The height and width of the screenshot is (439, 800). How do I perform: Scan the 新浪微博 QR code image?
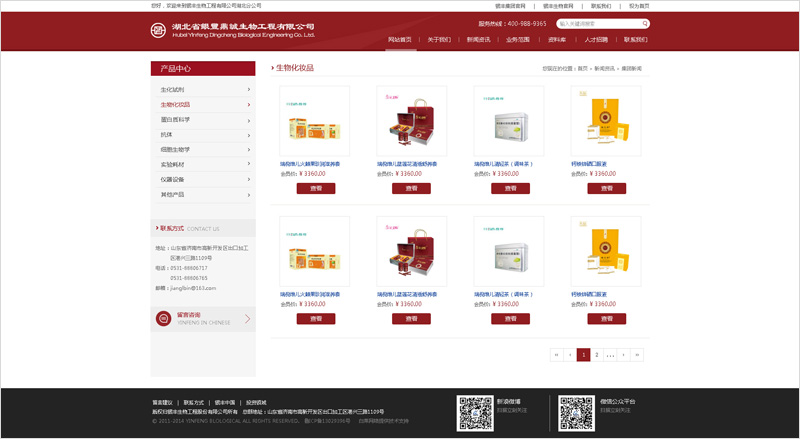[475, 411]
